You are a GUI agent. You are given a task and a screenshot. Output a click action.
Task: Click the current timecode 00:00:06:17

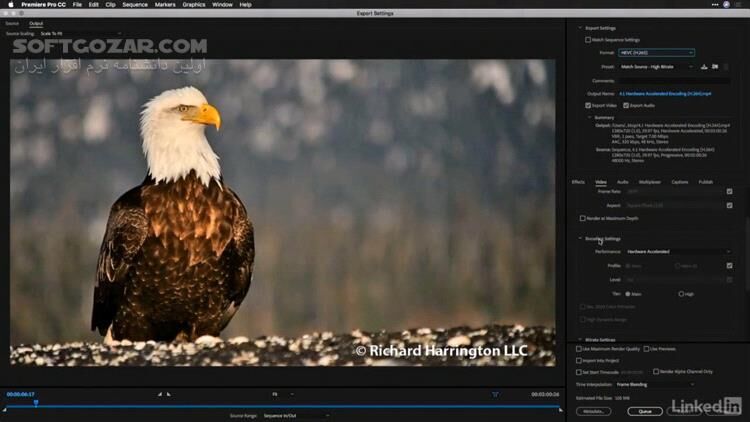(21, 394)
